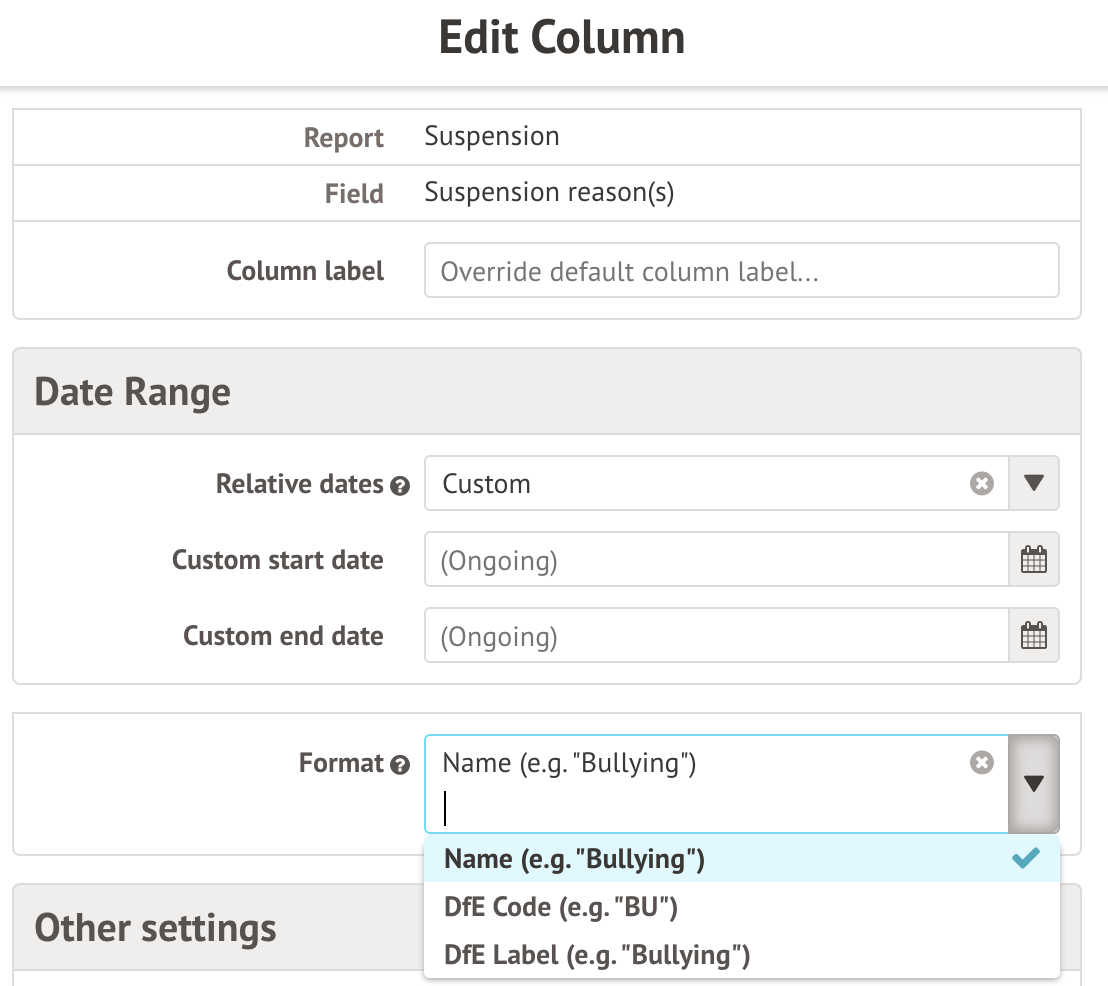
Task: Click inside the Format search text box
Action: point(700,807)
